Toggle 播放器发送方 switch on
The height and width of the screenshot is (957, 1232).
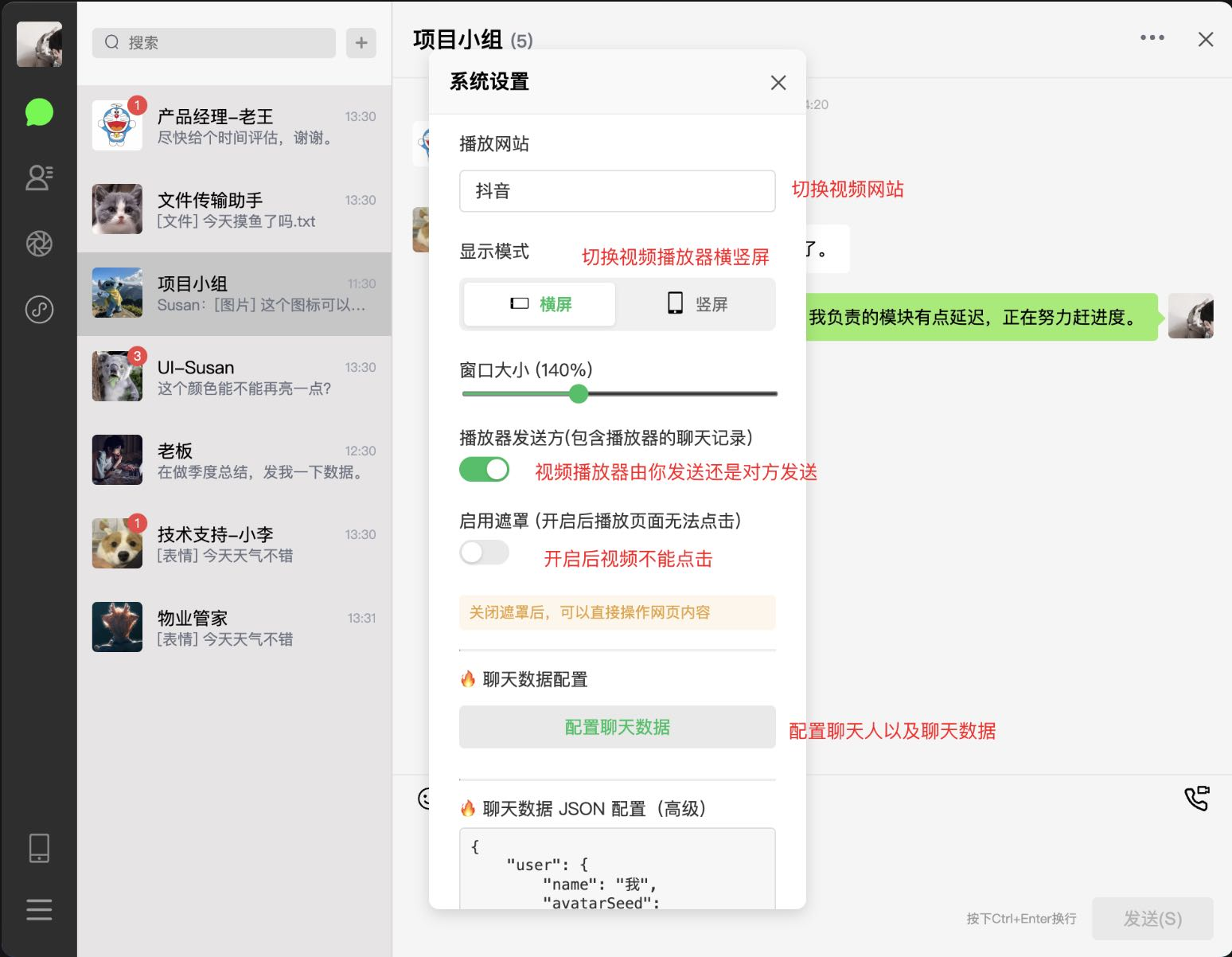click(x=484, y=469)
